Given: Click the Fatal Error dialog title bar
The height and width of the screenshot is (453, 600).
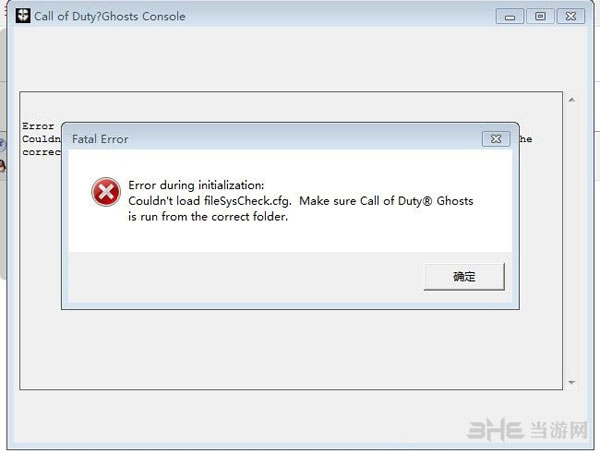Looking at the screenshot, I should click(250, 138).
